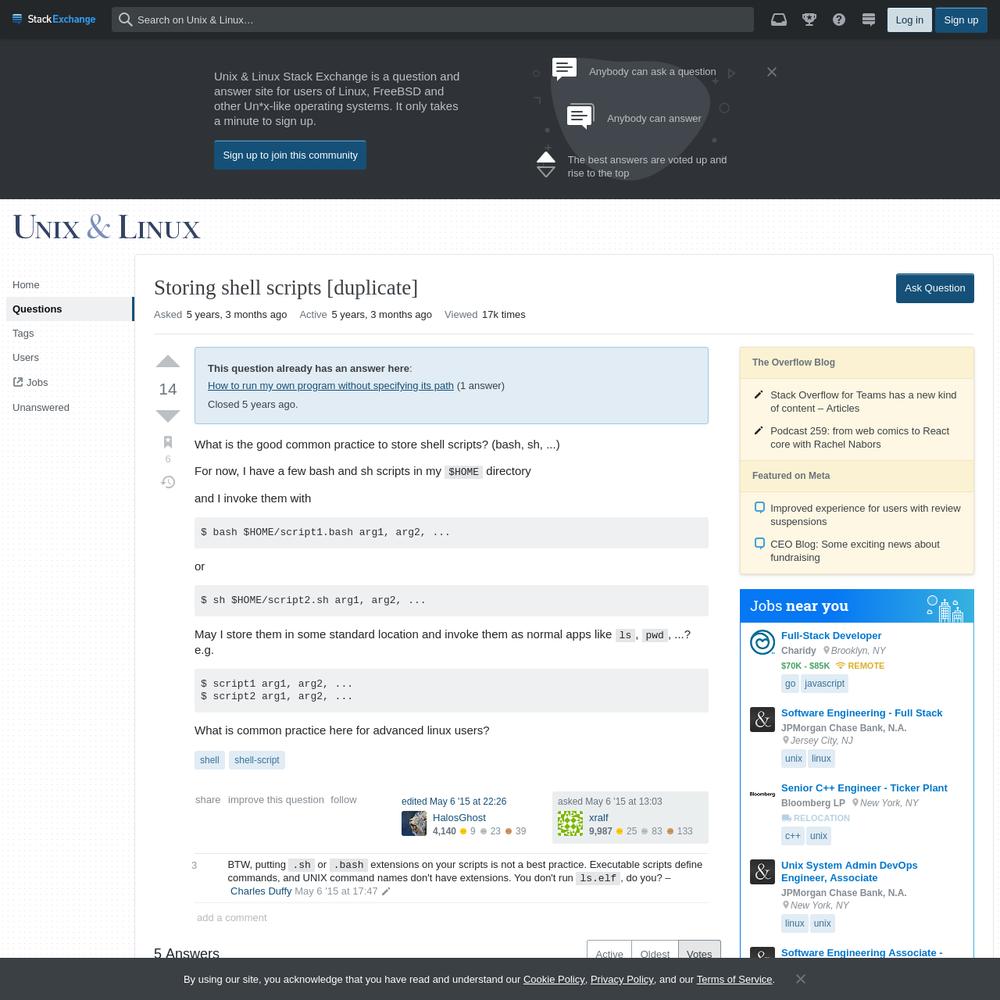Open Unix System Admin DevOps Engineer job
Screen dimensions: 1000x1000
coord(849,872)
